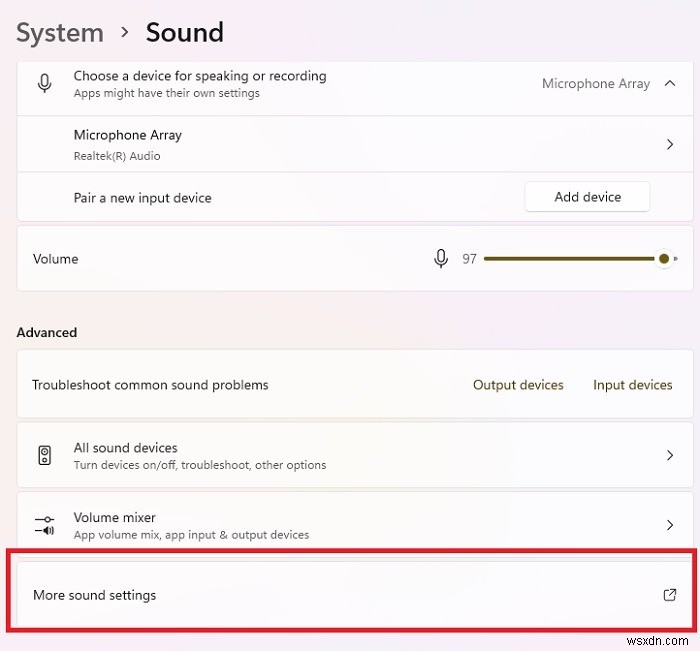Click the microphone icon beside input device chooser
The width and height of the screenshot is (700, 651).
(x=45, y=84)
